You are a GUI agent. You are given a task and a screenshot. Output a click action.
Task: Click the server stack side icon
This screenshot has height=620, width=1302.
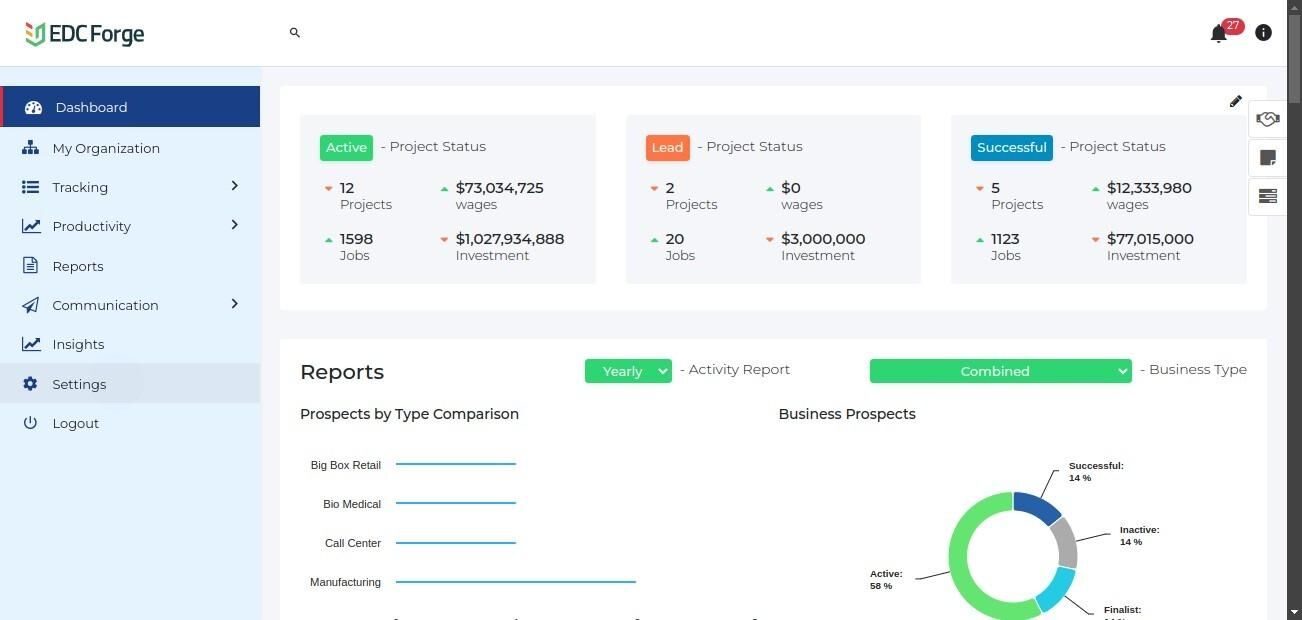tap(1268, 196)
